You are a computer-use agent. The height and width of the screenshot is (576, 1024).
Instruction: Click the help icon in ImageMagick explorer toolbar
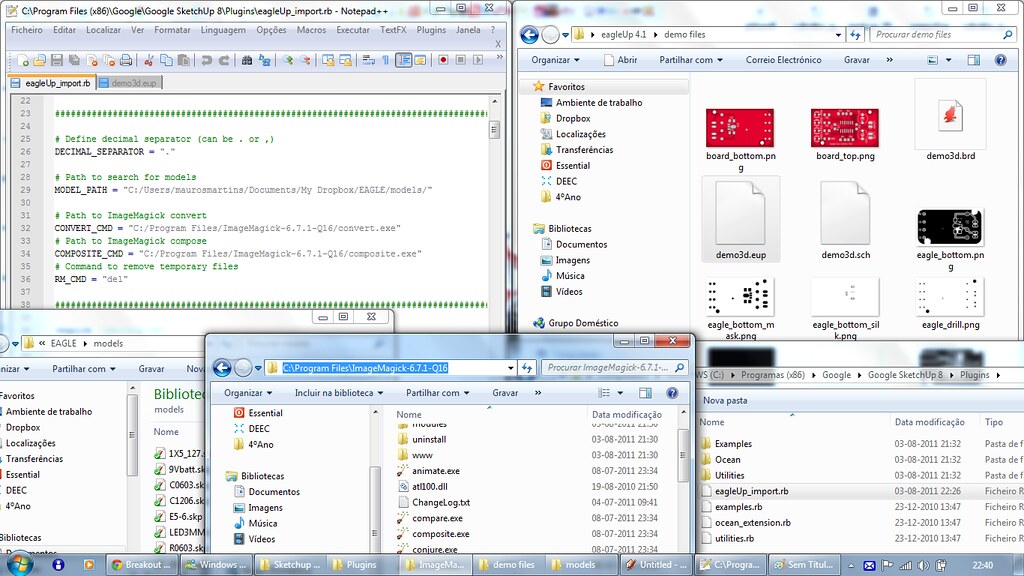pos(672,392)
